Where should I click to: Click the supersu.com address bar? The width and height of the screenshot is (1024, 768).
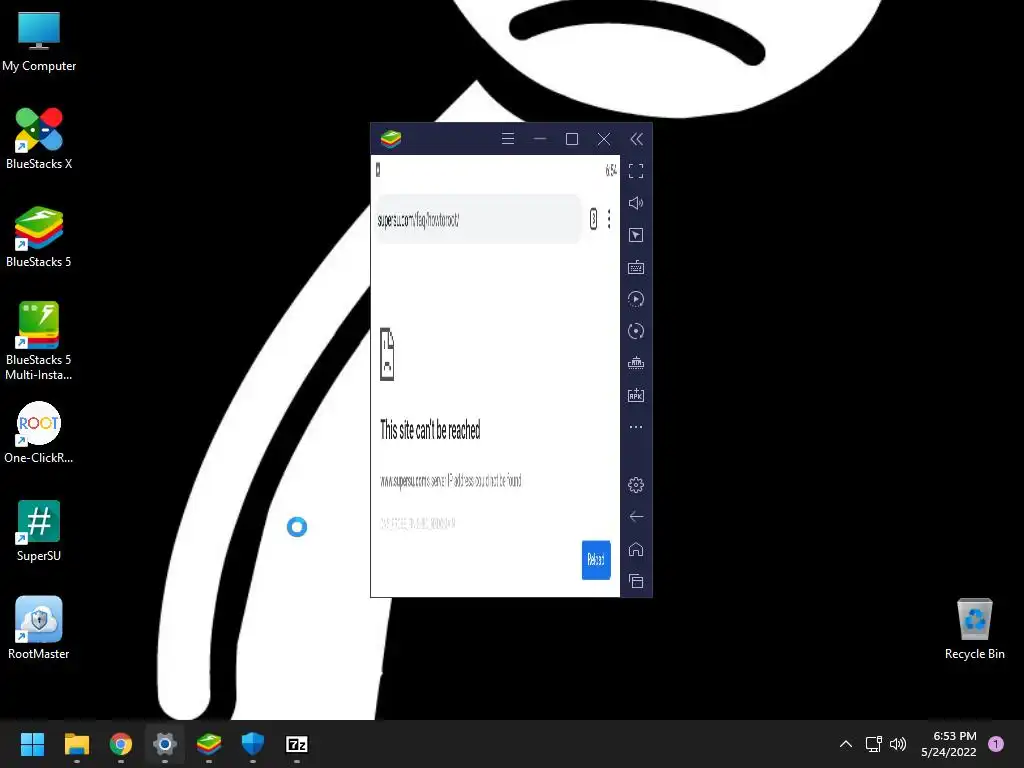point(478,219)
